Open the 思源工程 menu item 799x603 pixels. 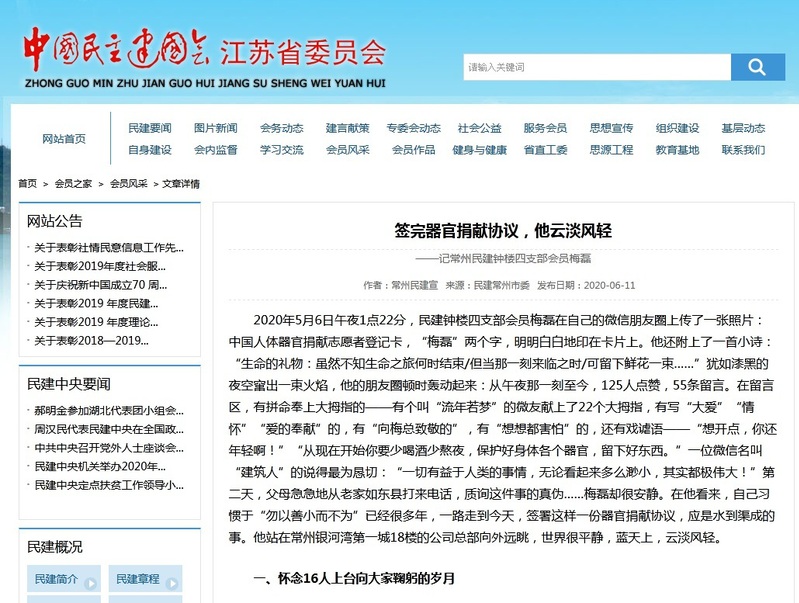click(611, 150)
